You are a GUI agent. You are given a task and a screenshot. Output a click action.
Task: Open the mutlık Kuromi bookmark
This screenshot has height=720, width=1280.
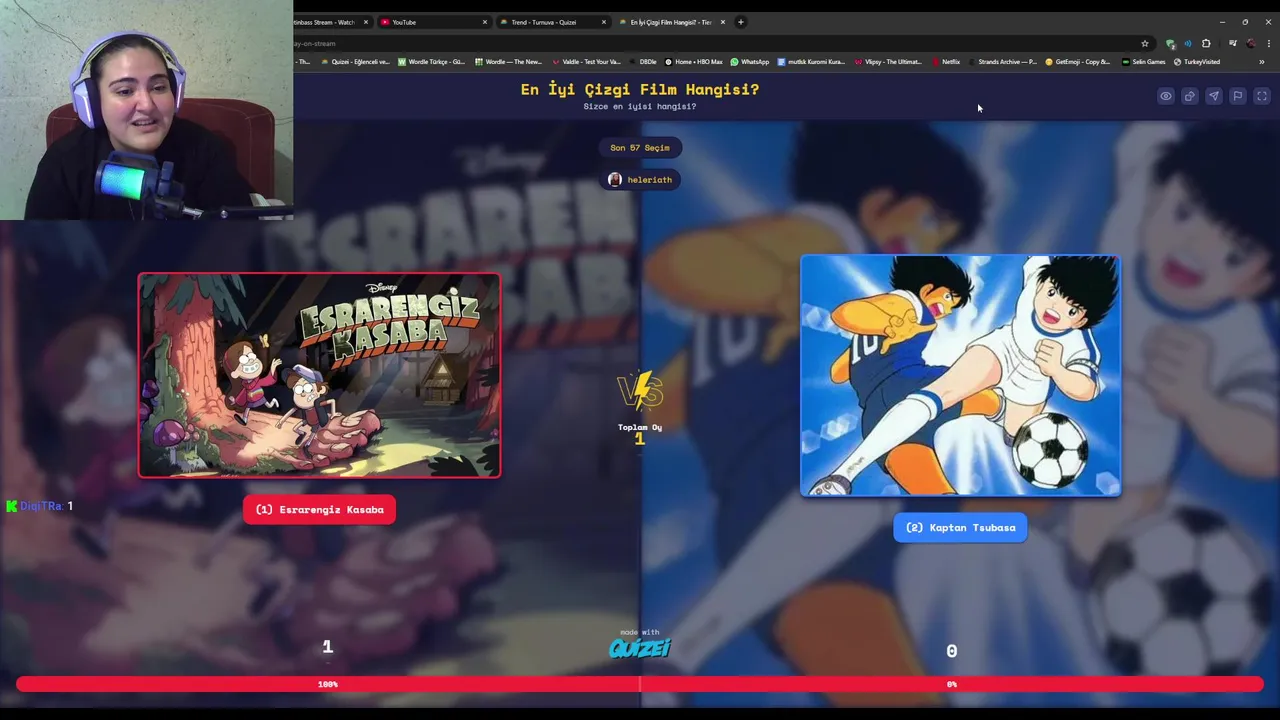tap(811, 62)
